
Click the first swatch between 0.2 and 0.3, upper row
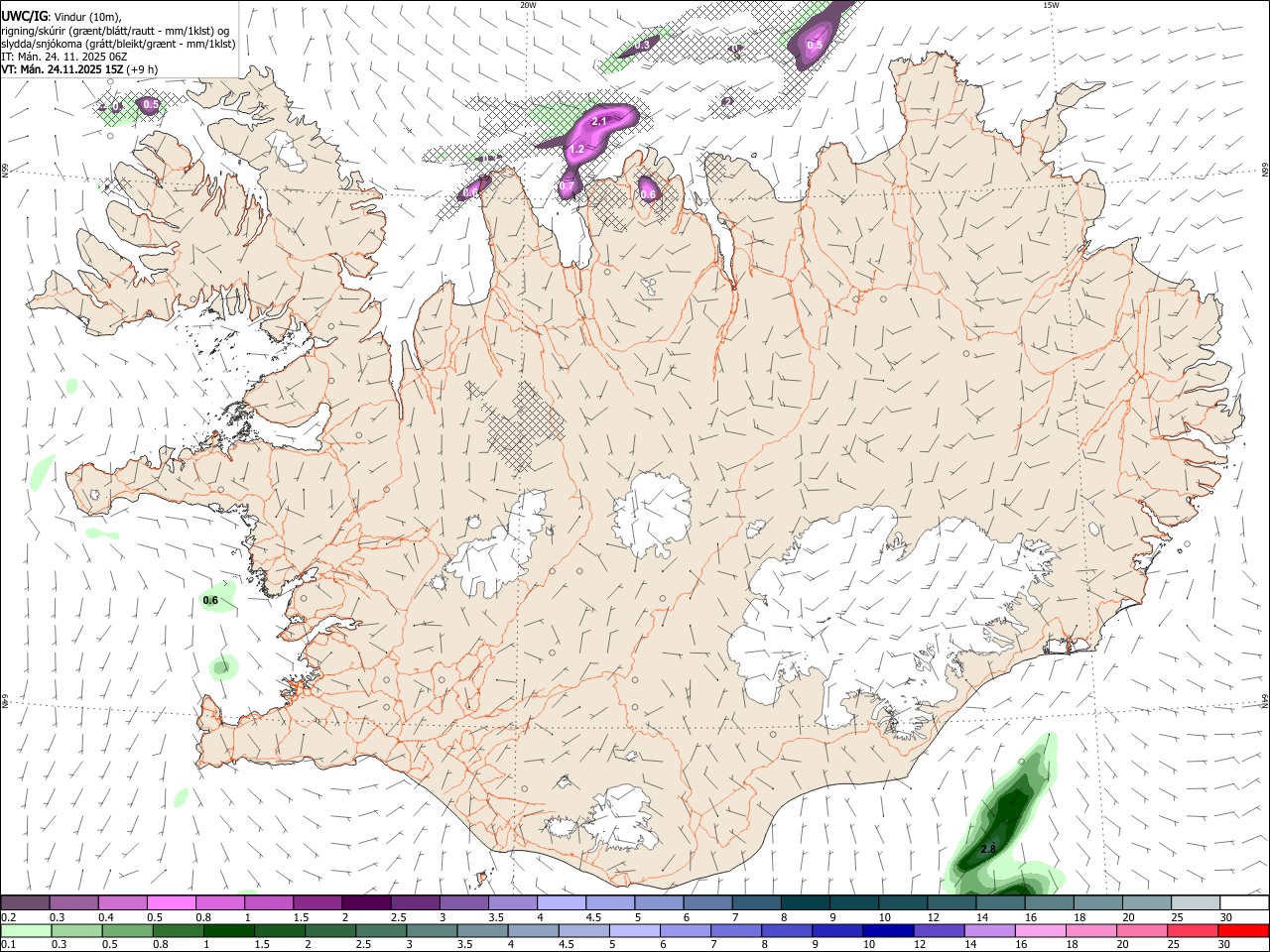click(x=25, y=903)
